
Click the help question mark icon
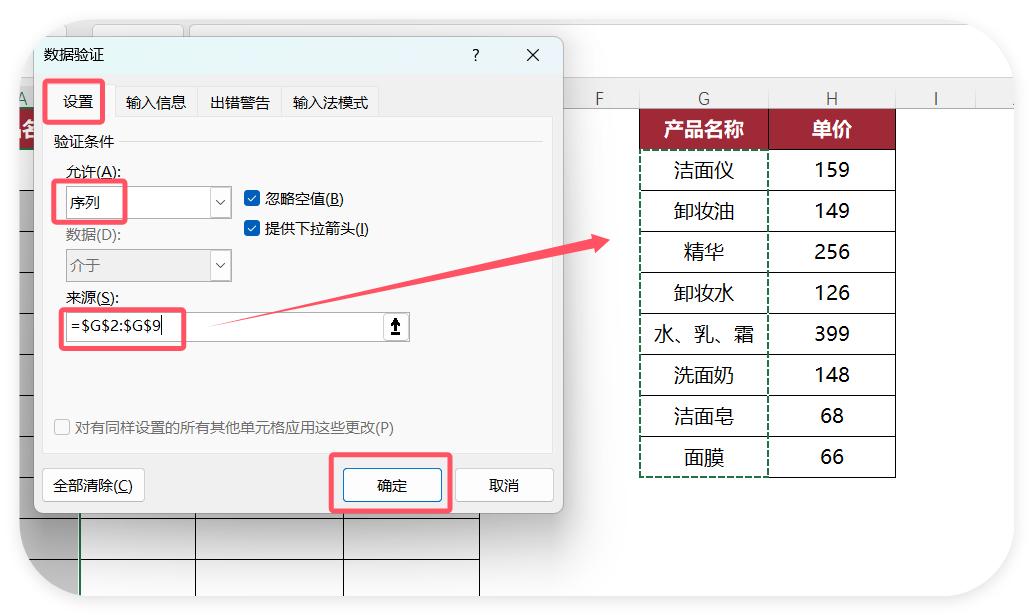(x=476, y=55)
